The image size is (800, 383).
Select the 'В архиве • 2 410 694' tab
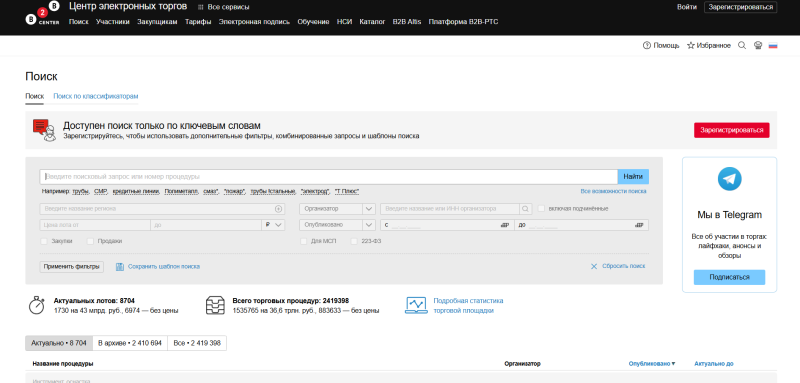[130, 343]
